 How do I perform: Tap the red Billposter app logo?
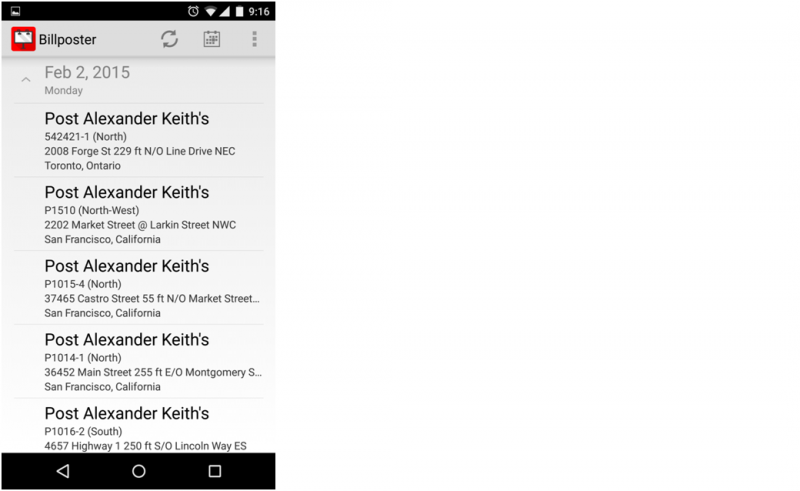[x=23, y=39]
